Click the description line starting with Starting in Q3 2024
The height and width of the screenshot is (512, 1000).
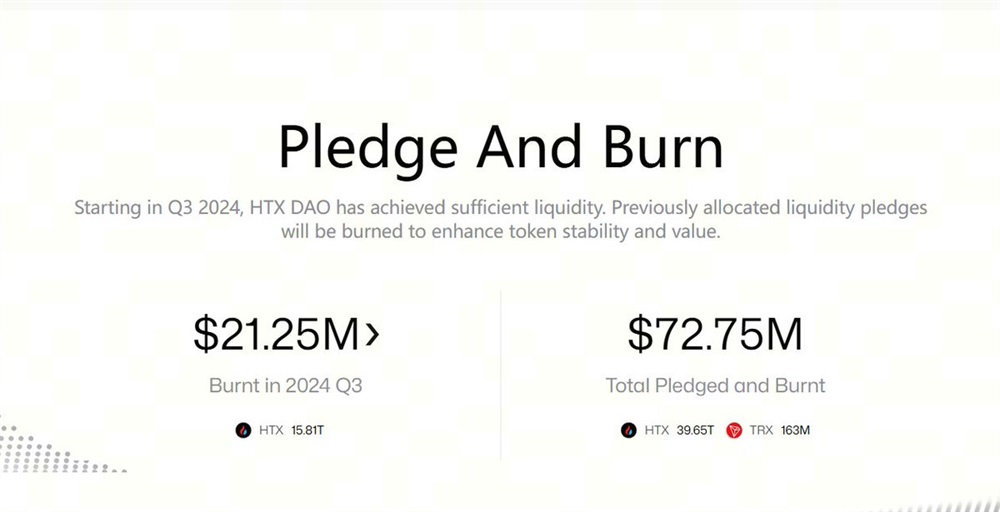[x=500, y=209]
